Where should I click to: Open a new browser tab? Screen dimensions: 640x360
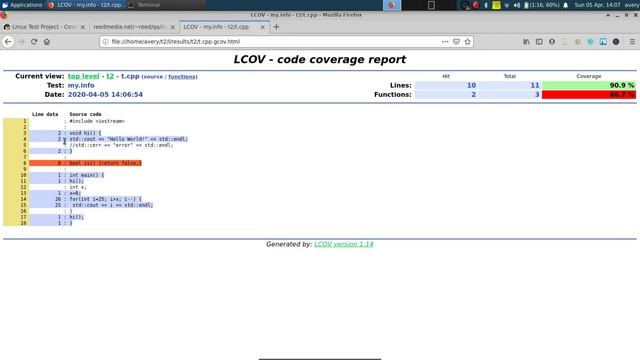[276, 27]
